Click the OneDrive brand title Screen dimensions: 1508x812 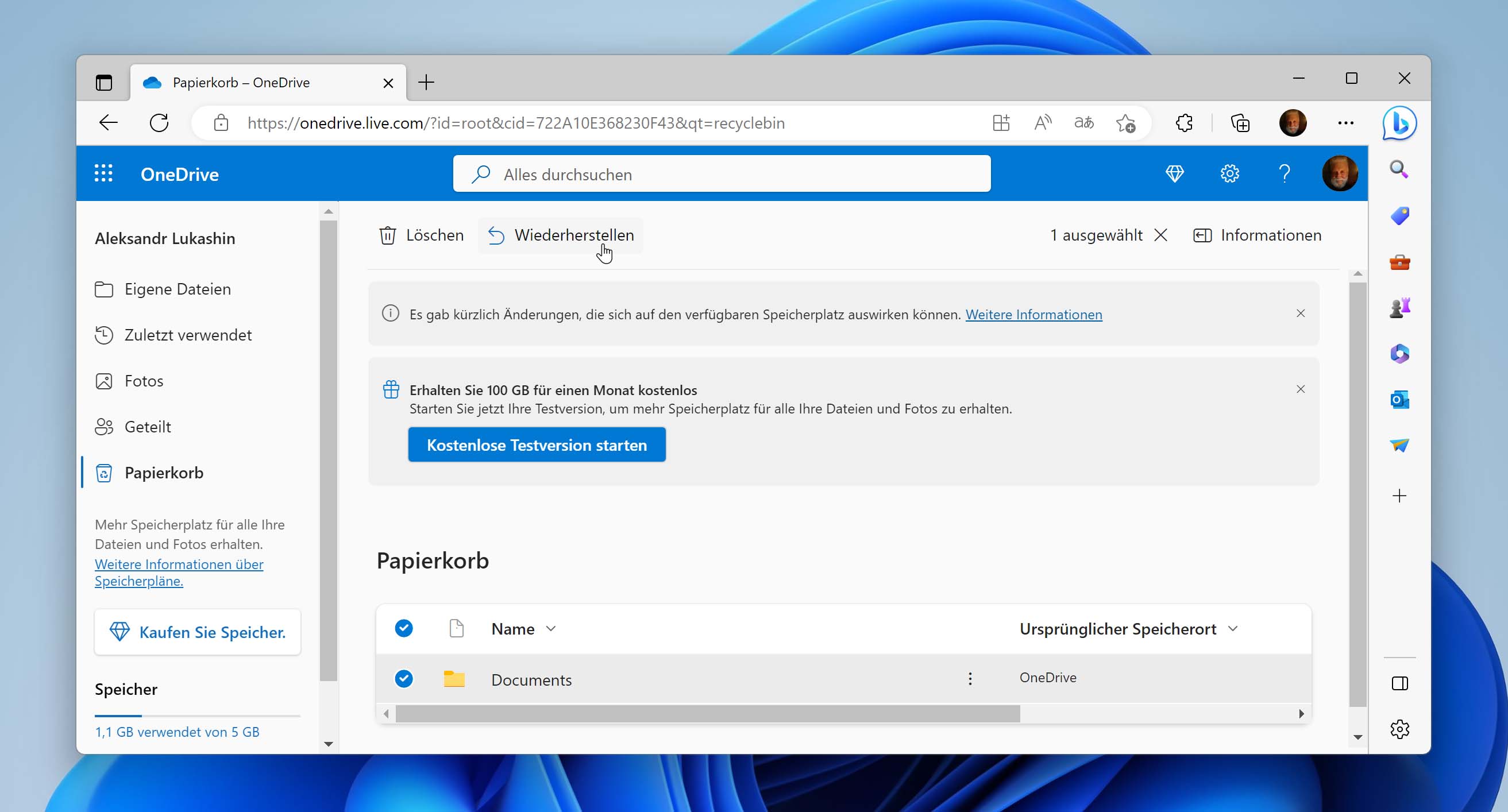click(179, 175)
